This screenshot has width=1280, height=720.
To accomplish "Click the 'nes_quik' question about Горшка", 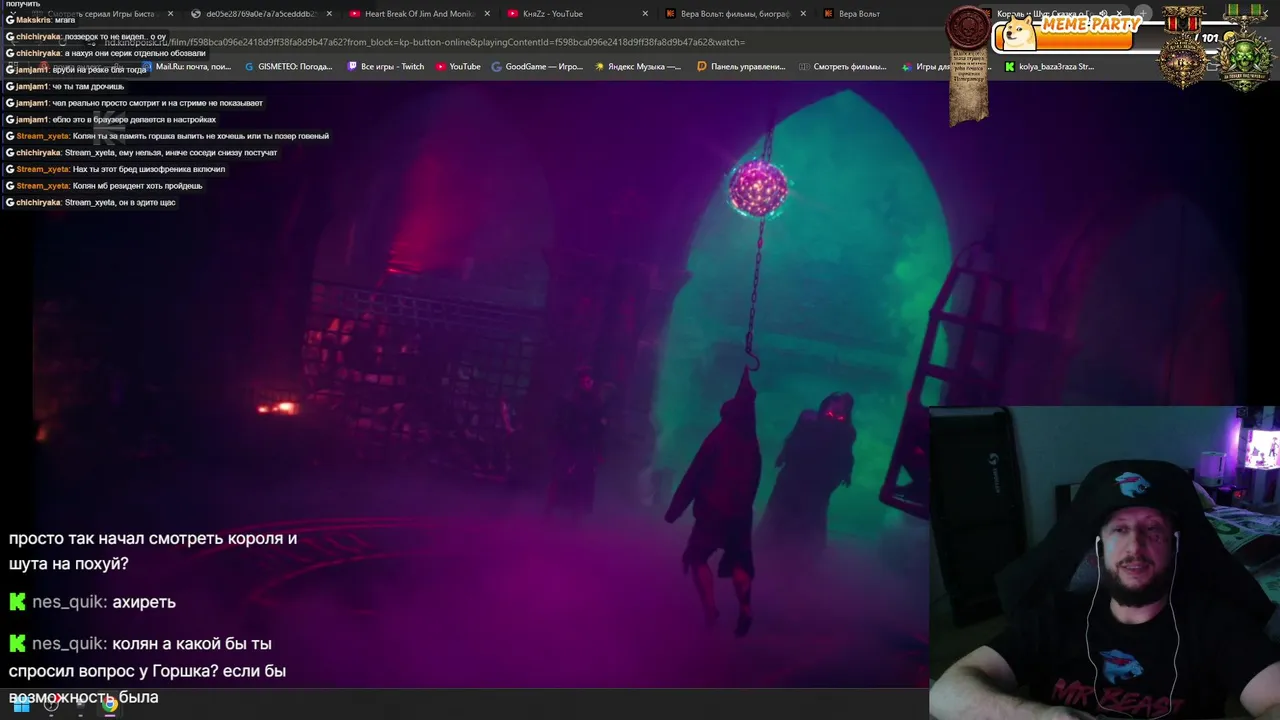I will point(148,670).
